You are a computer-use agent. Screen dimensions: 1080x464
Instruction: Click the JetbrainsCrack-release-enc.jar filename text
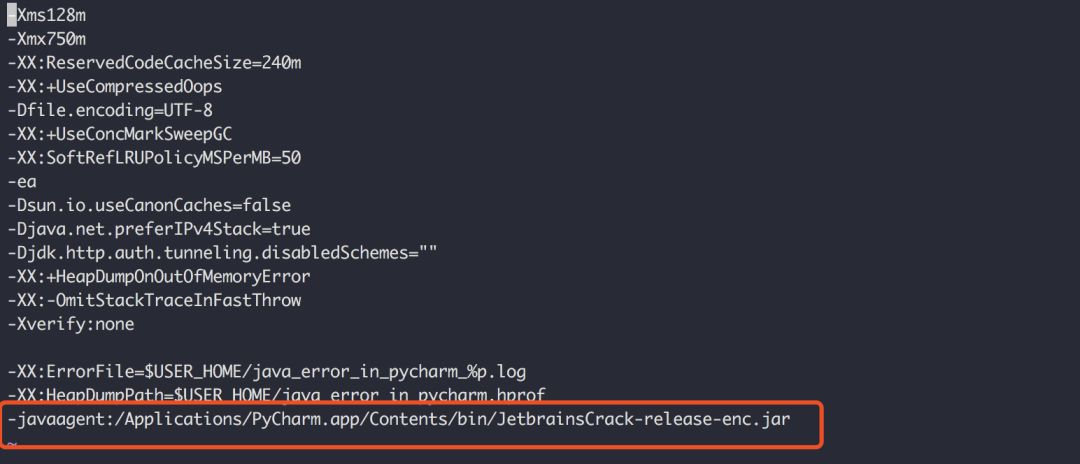click(x=643, y=419)
